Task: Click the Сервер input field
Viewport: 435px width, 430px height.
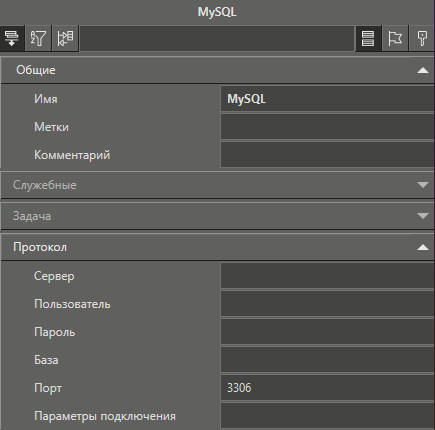Action: 327,276
